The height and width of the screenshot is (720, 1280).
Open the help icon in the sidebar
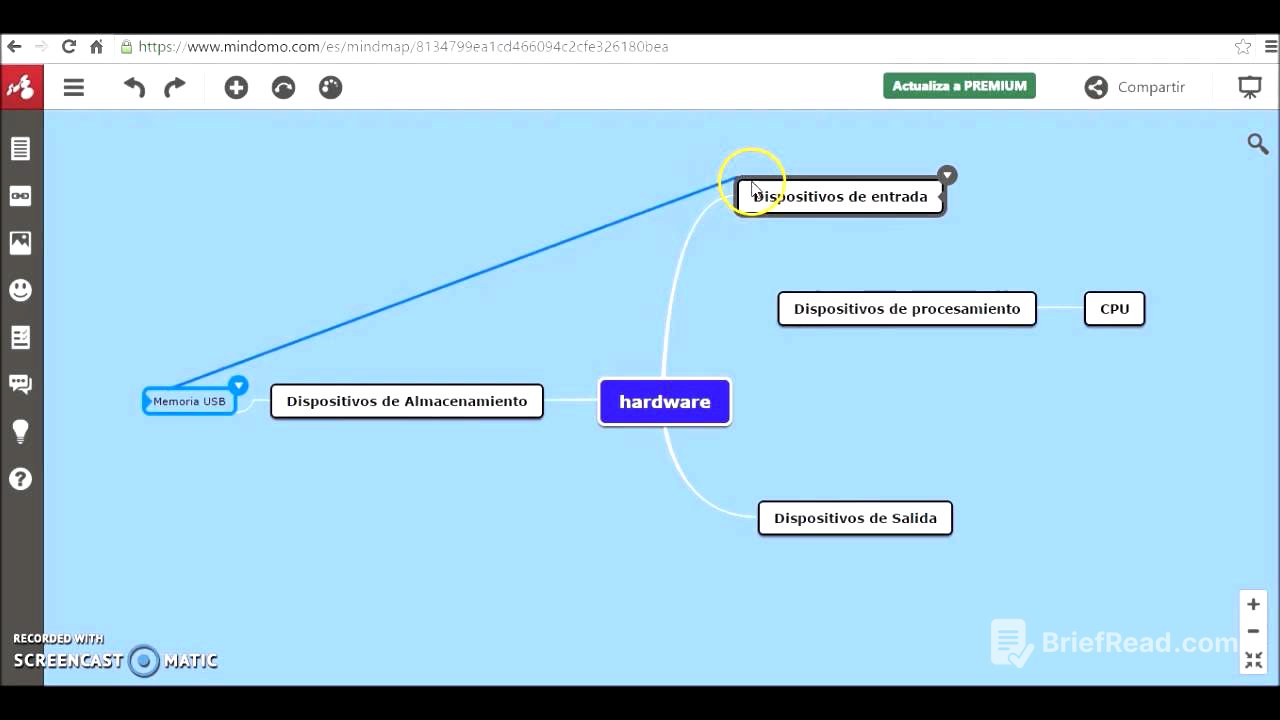click(x=20, y=478)
